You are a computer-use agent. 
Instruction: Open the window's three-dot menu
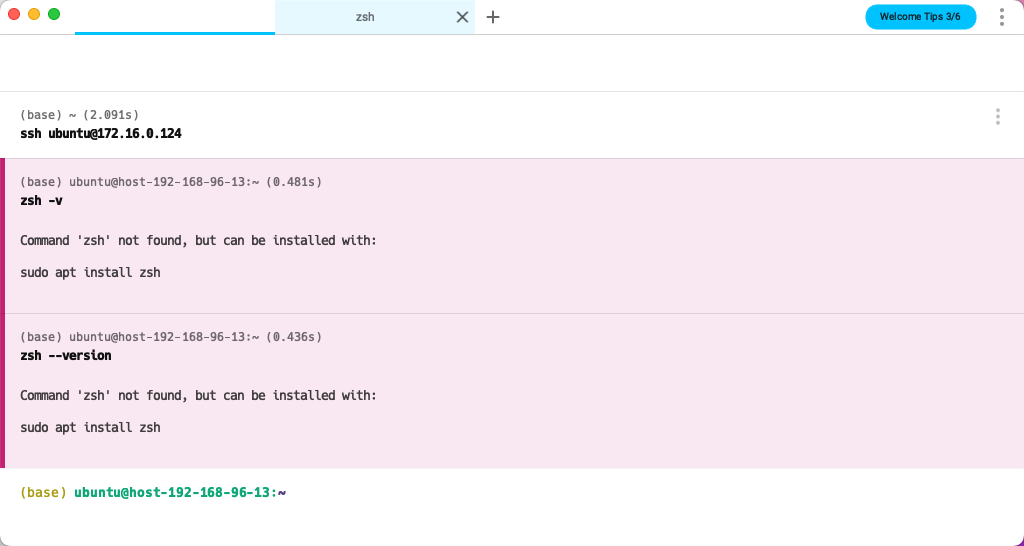[x=1001, y=17]
